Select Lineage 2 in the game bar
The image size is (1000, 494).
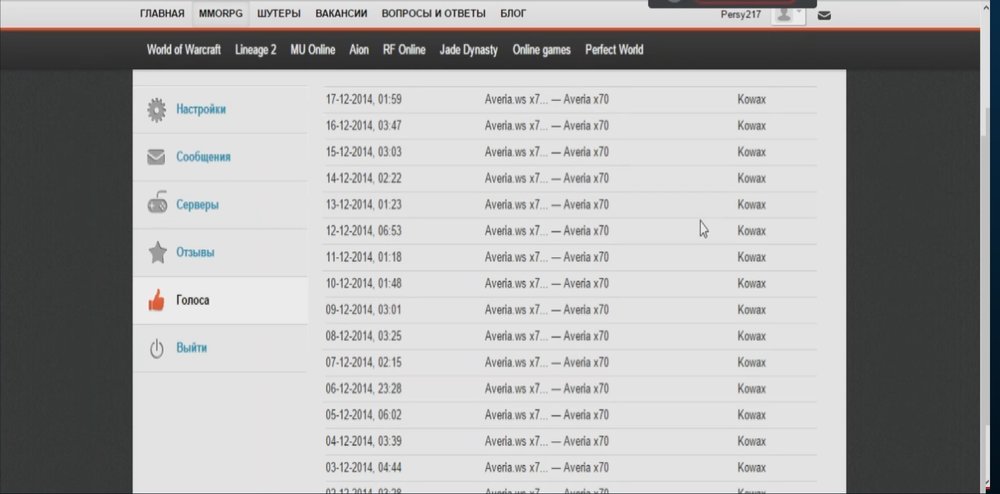click(255, 50)
